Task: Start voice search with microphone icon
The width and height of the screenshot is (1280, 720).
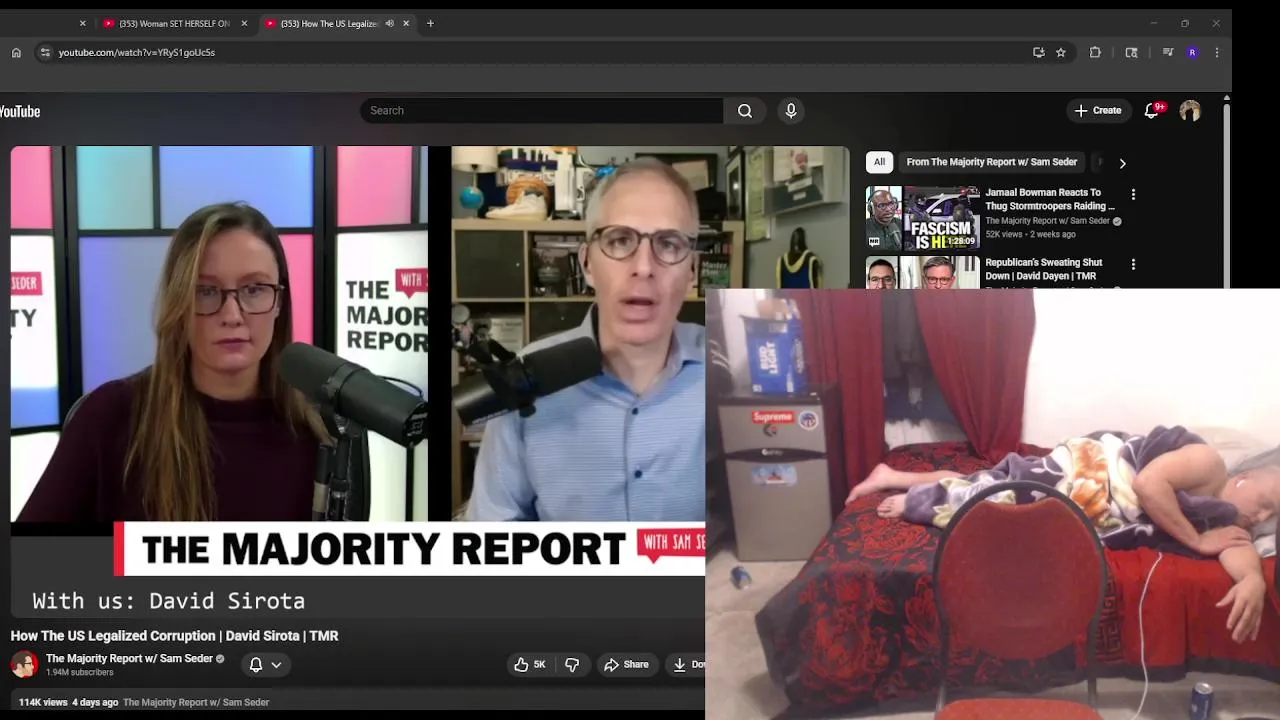Action: click(791, 111)
